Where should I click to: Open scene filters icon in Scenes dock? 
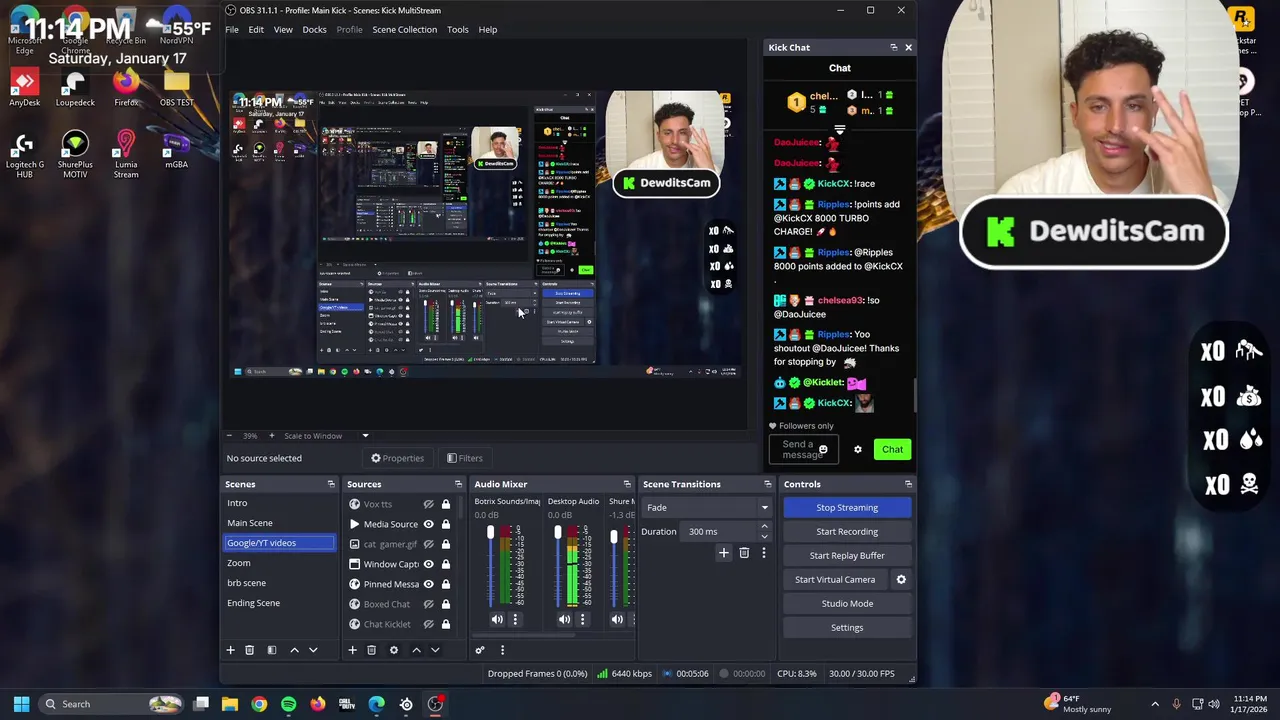click(271, 650)
